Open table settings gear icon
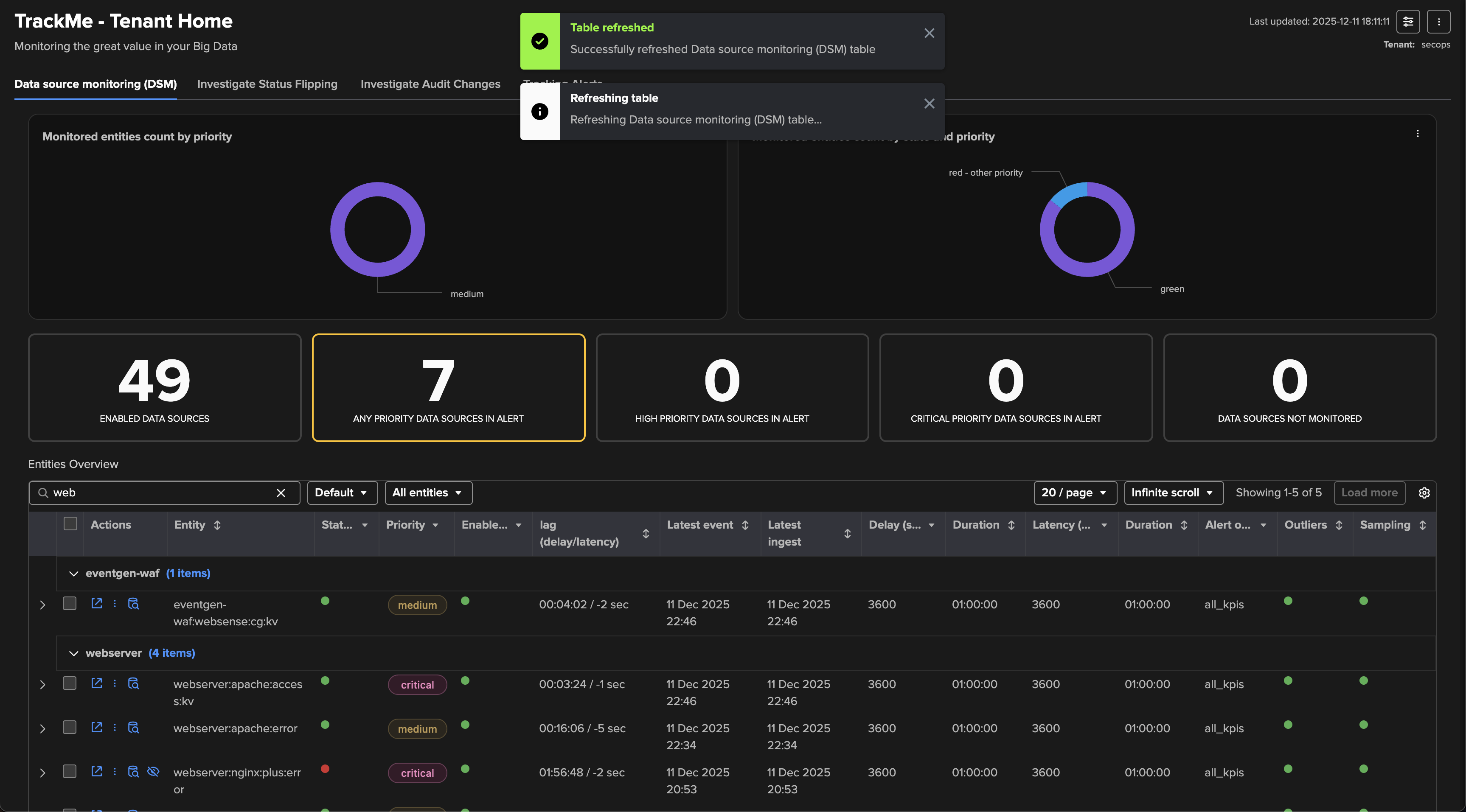The image size is (1466, 812). [1424, 493]
